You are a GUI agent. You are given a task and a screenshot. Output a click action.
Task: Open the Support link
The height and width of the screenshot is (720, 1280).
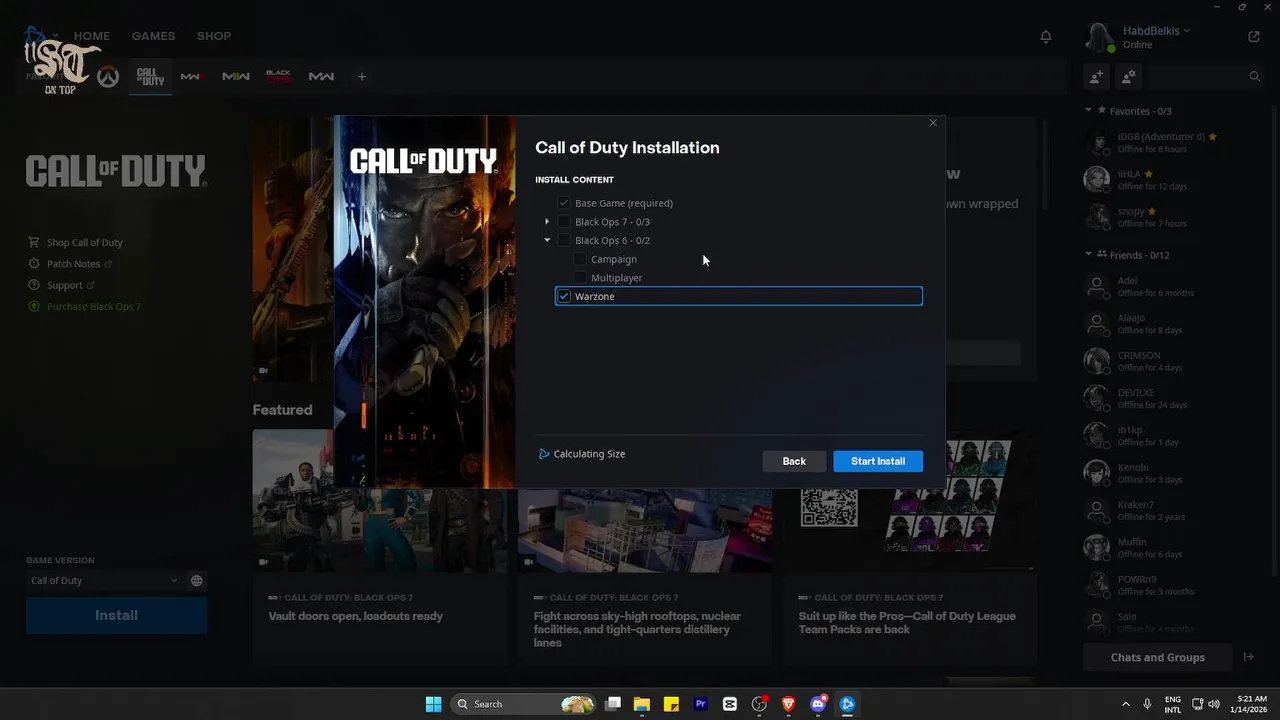tap(61, 285)
